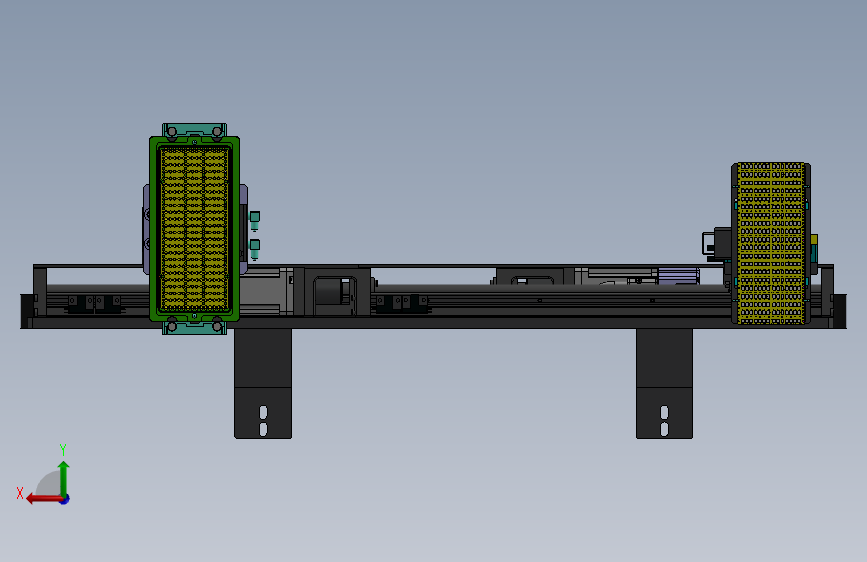The height and width of the screenshot is (562, 867).
Task: Select the upper teal fitting beside green tray
Action: (x=254, y=220)
